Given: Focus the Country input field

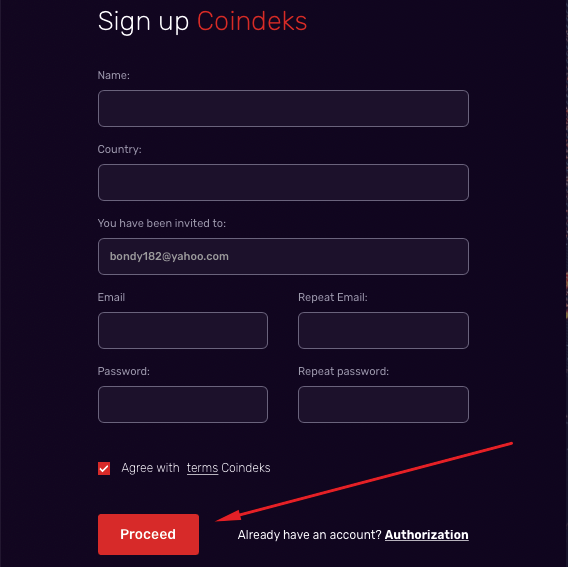Looking at the screenshot, I should pos(283,182).
